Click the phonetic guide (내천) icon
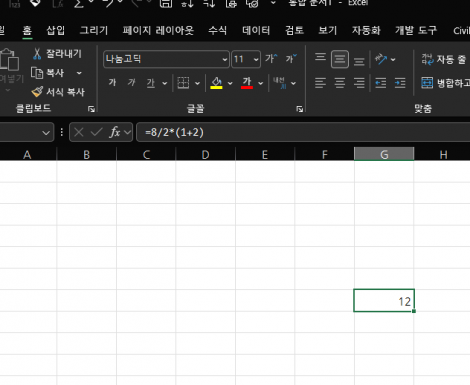 279,83
